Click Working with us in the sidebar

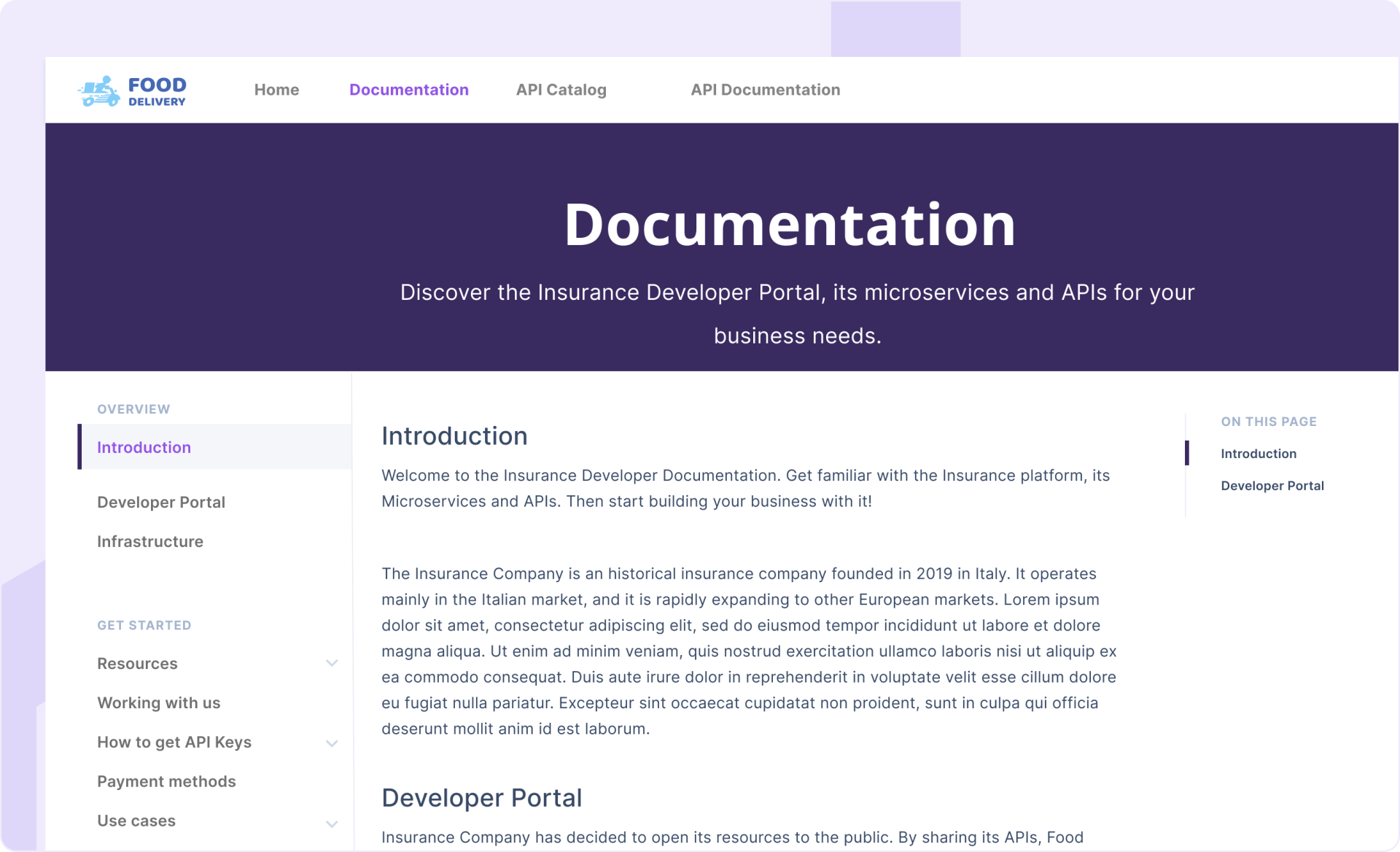(x=158, y=702)
